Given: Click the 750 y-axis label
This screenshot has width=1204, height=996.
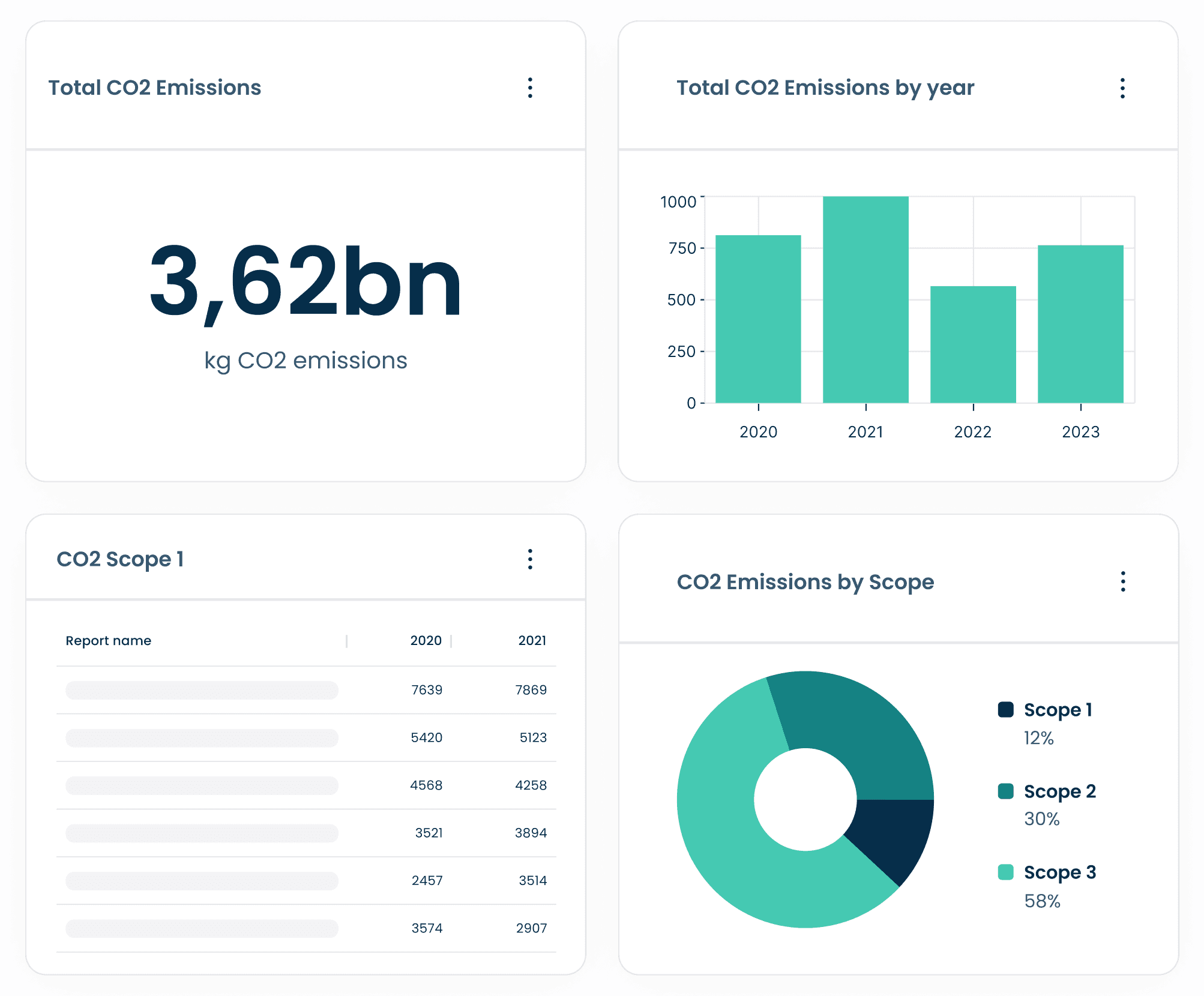Looking at the screenshot, I should coord(682,248).
